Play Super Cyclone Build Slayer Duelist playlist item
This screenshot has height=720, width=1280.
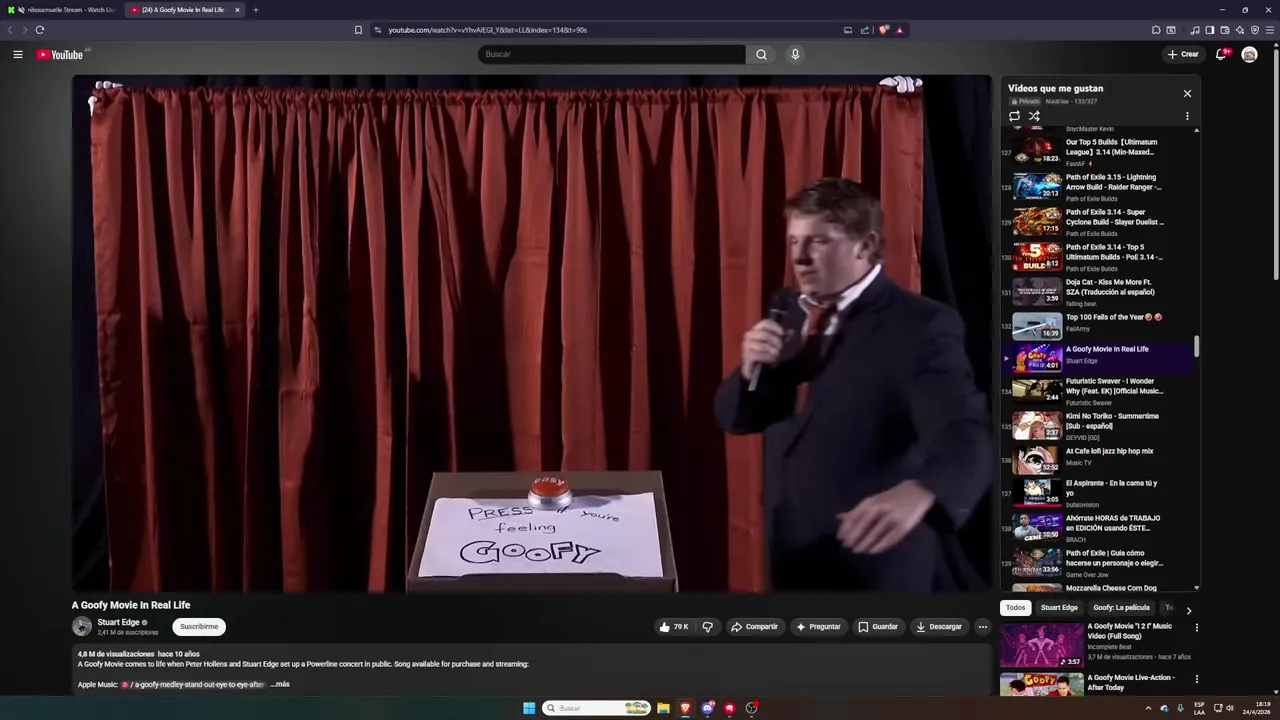point(1099,222)
